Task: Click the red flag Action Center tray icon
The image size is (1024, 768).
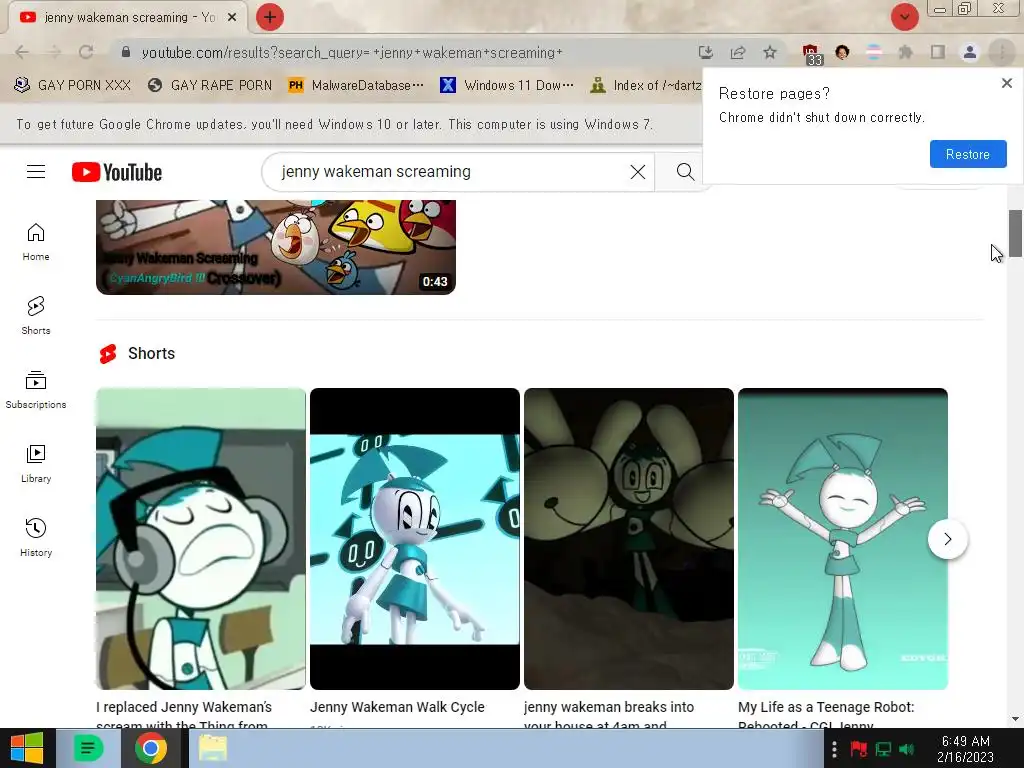Action: pos(858,749)
